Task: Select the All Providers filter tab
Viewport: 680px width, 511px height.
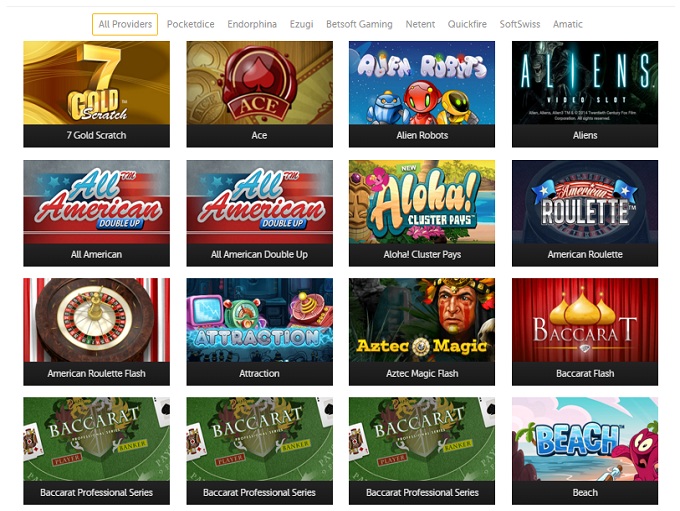Action: coord(125,24)
